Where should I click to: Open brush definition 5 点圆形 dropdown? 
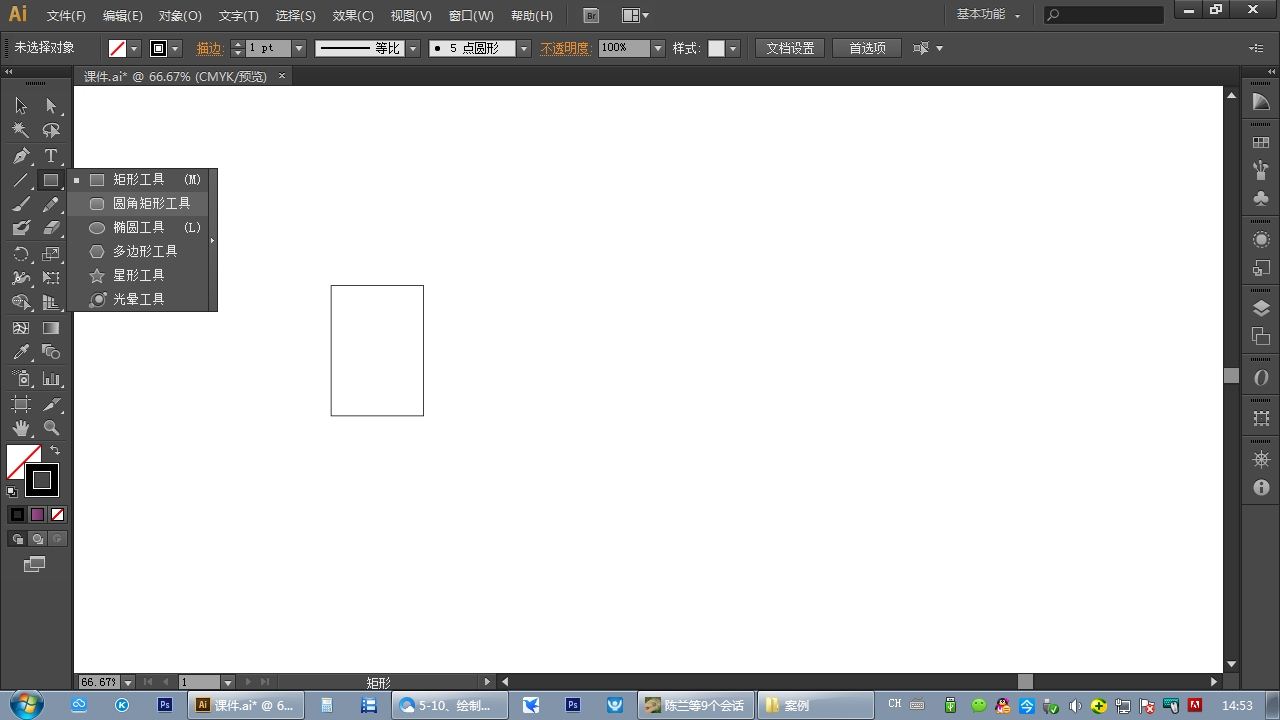[523, 48]
